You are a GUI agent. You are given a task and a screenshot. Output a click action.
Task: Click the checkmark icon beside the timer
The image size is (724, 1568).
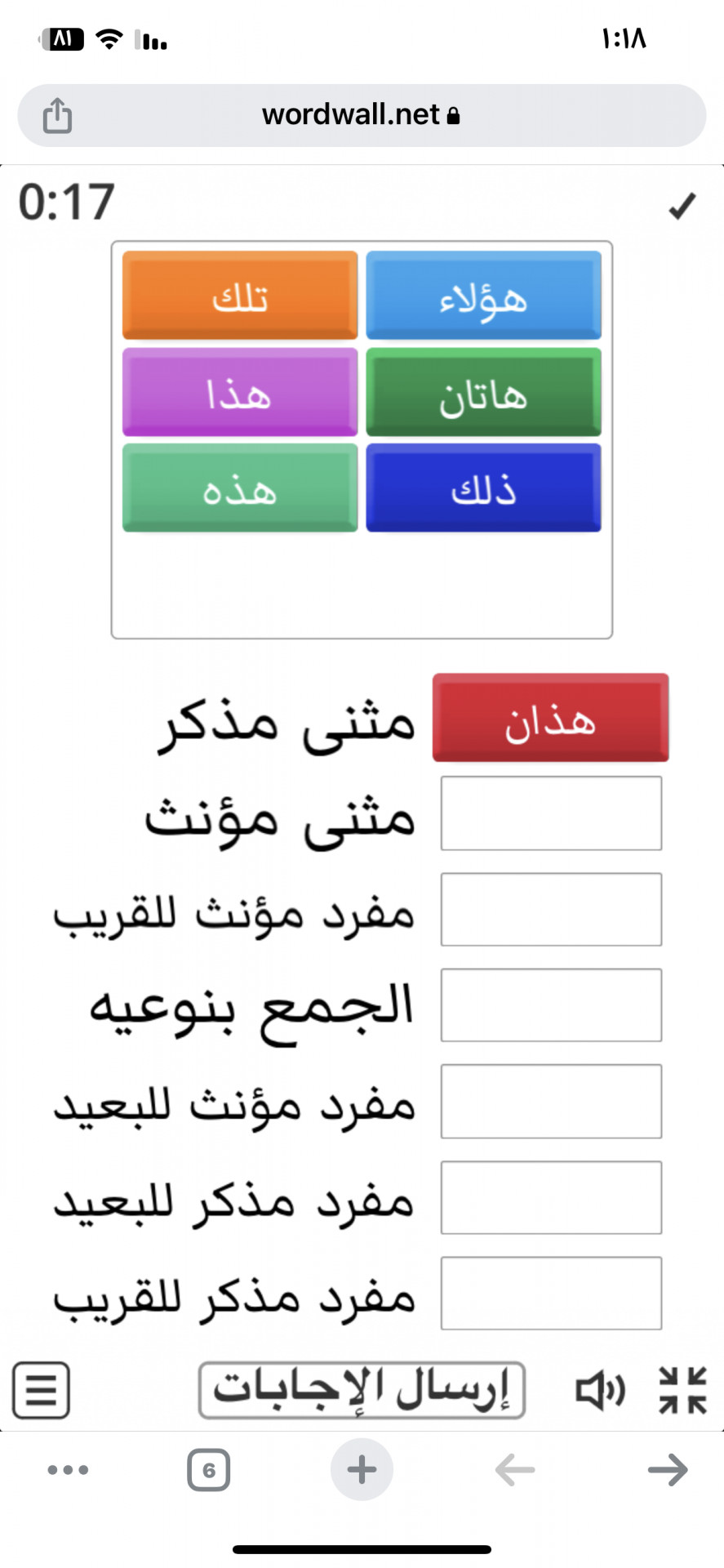[x=682, y=206]
